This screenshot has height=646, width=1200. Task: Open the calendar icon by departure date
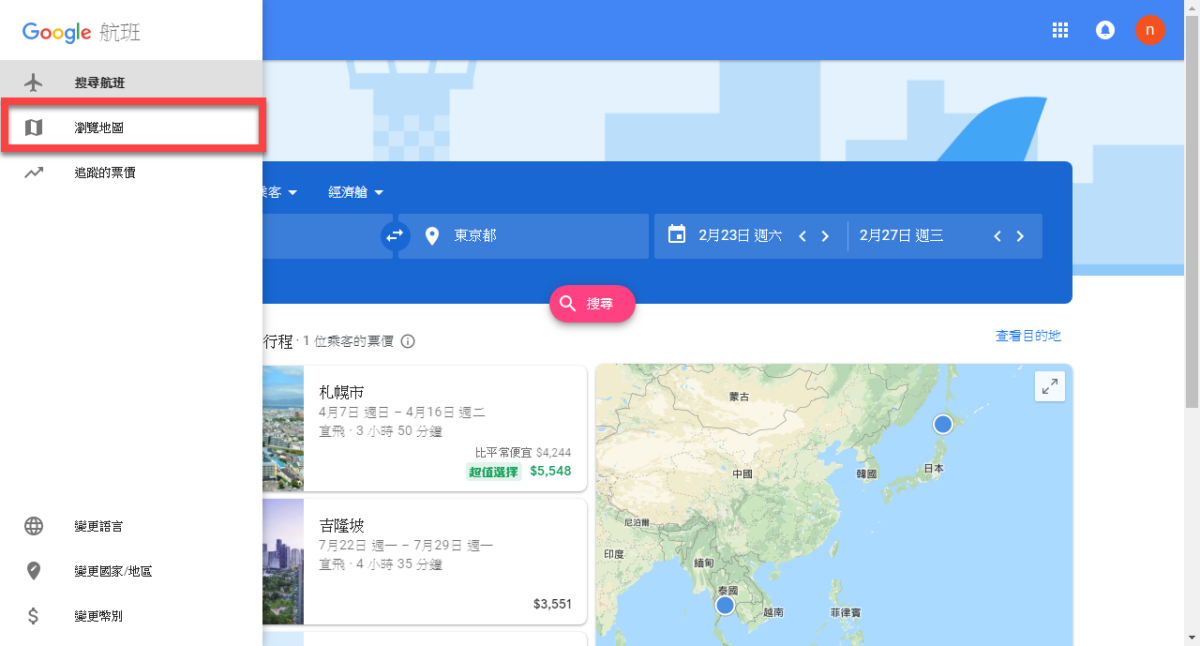click(x=677, y=235)
